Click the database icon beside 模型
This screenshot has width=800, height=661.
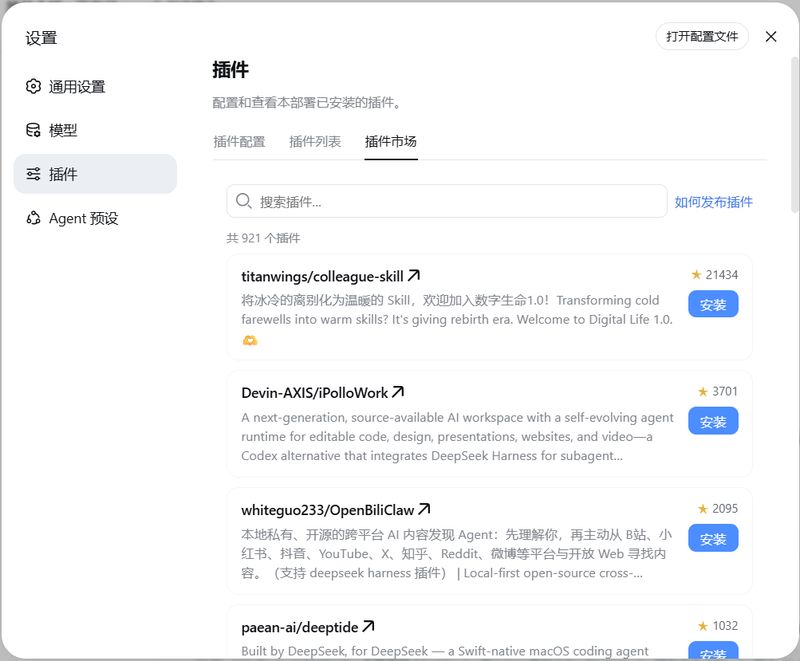[33, 130]
